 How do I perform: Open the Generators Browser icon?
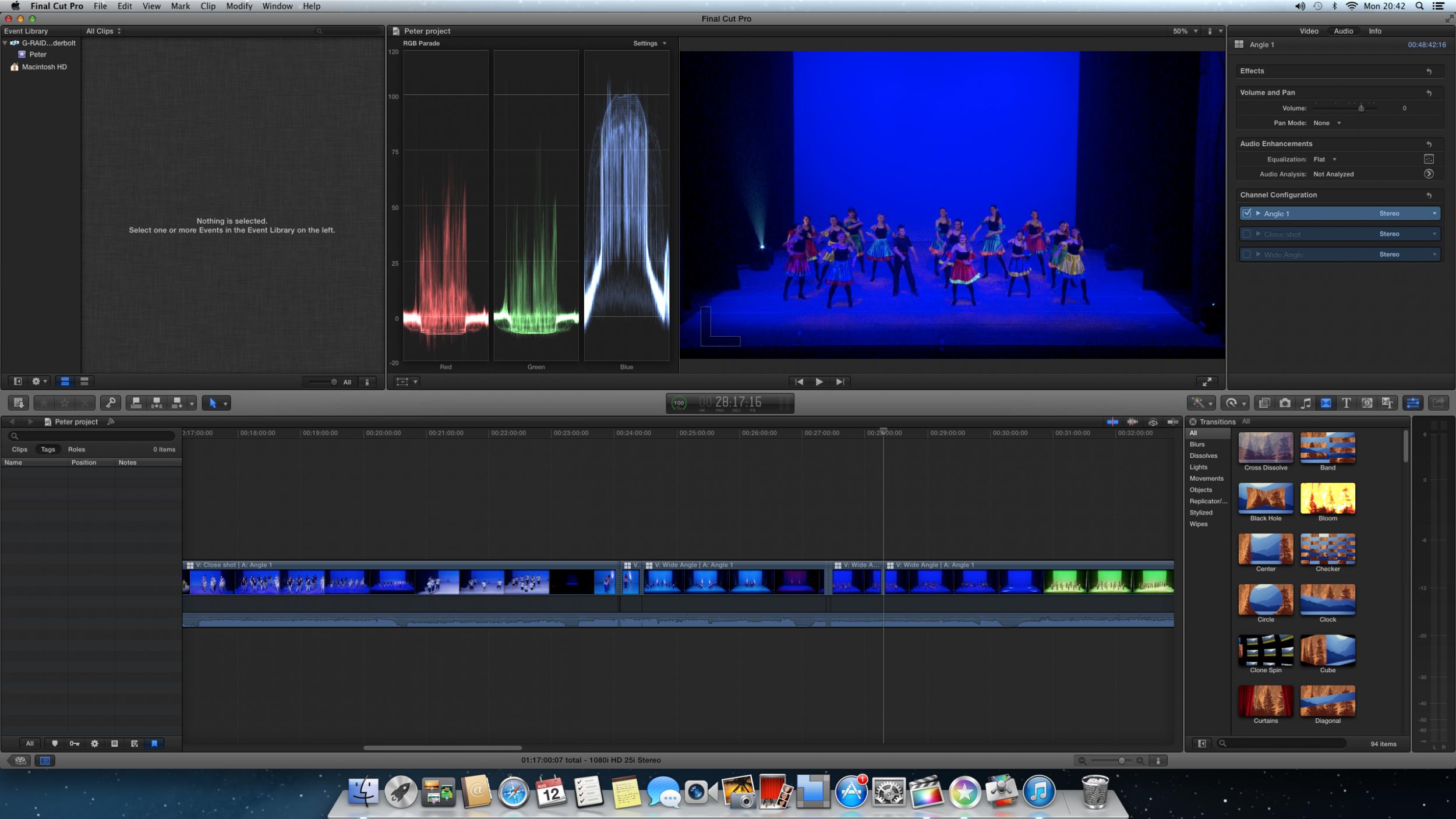coord(1367,403)
